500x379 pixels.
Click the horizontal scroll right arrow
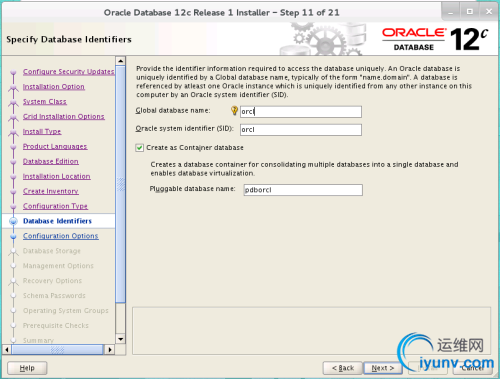pos(109,350)
